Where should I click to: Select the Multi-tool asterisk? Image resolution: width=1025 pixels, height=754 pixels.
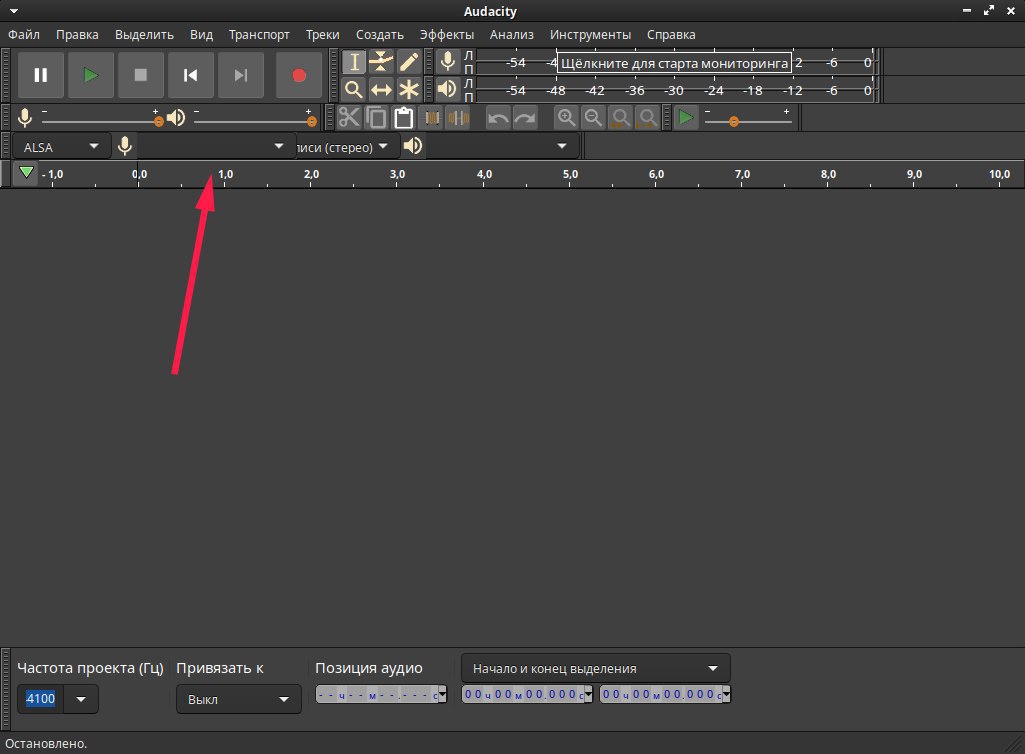pos(409,89)
